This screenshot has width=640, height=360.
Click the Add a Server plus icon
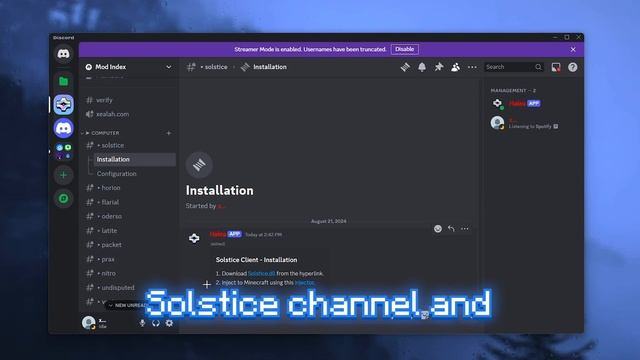(x=63, y=175)
